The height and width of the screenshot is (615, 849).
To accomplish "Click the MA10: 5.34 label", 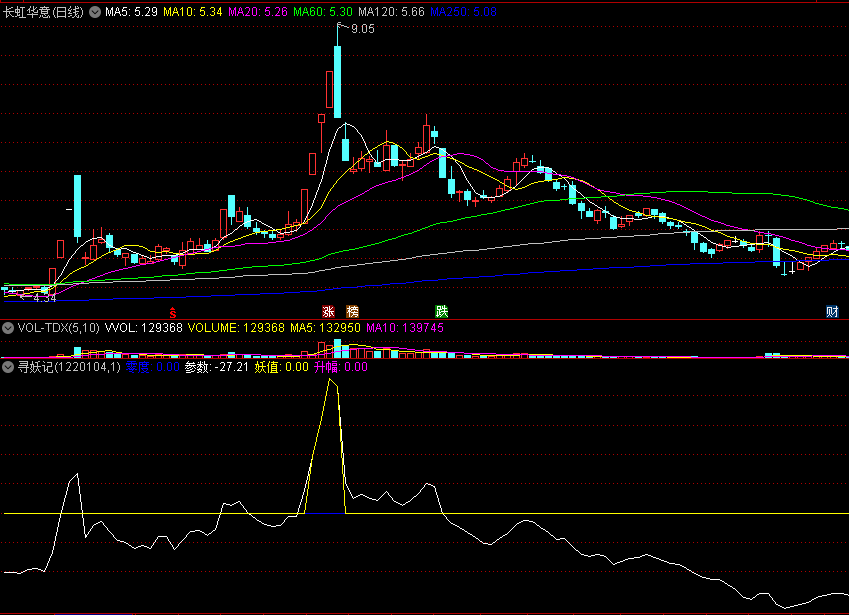I will tap(193, 12).
